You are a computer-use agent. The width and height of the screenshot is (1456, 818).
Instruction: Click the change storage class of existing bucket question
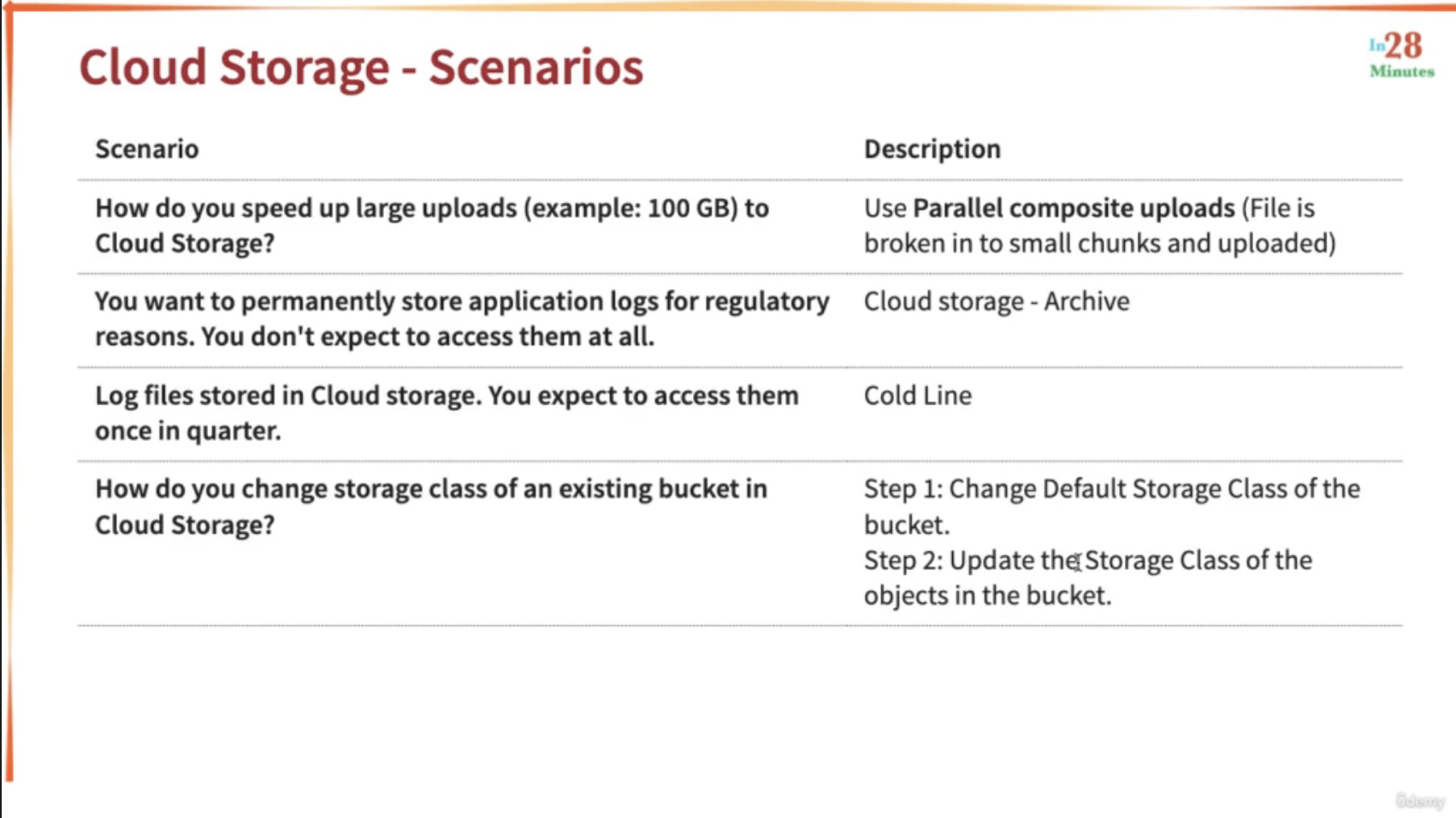click(x=431, y=507)
